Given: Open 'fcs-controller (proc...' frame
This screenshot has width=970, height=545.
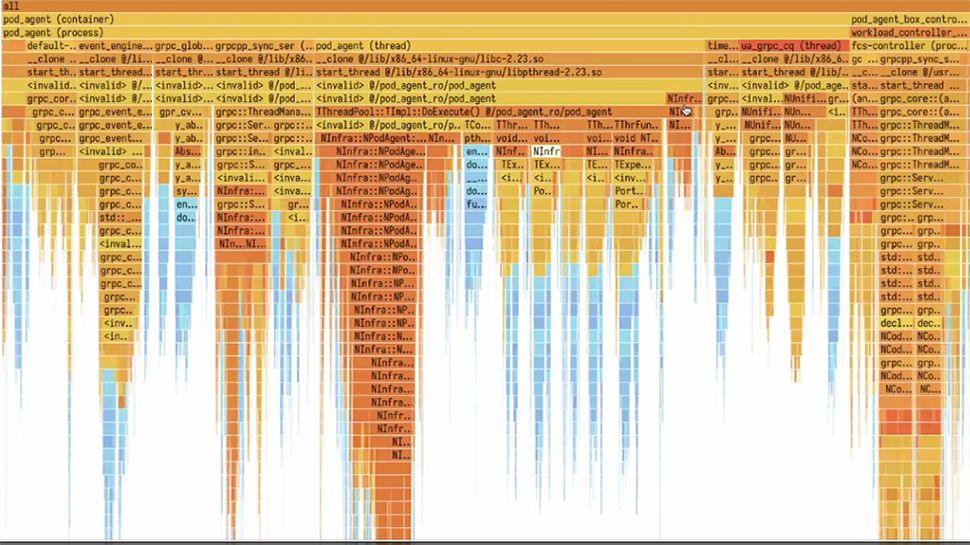Looking at the screenshot, I should [x=909, y=46].
